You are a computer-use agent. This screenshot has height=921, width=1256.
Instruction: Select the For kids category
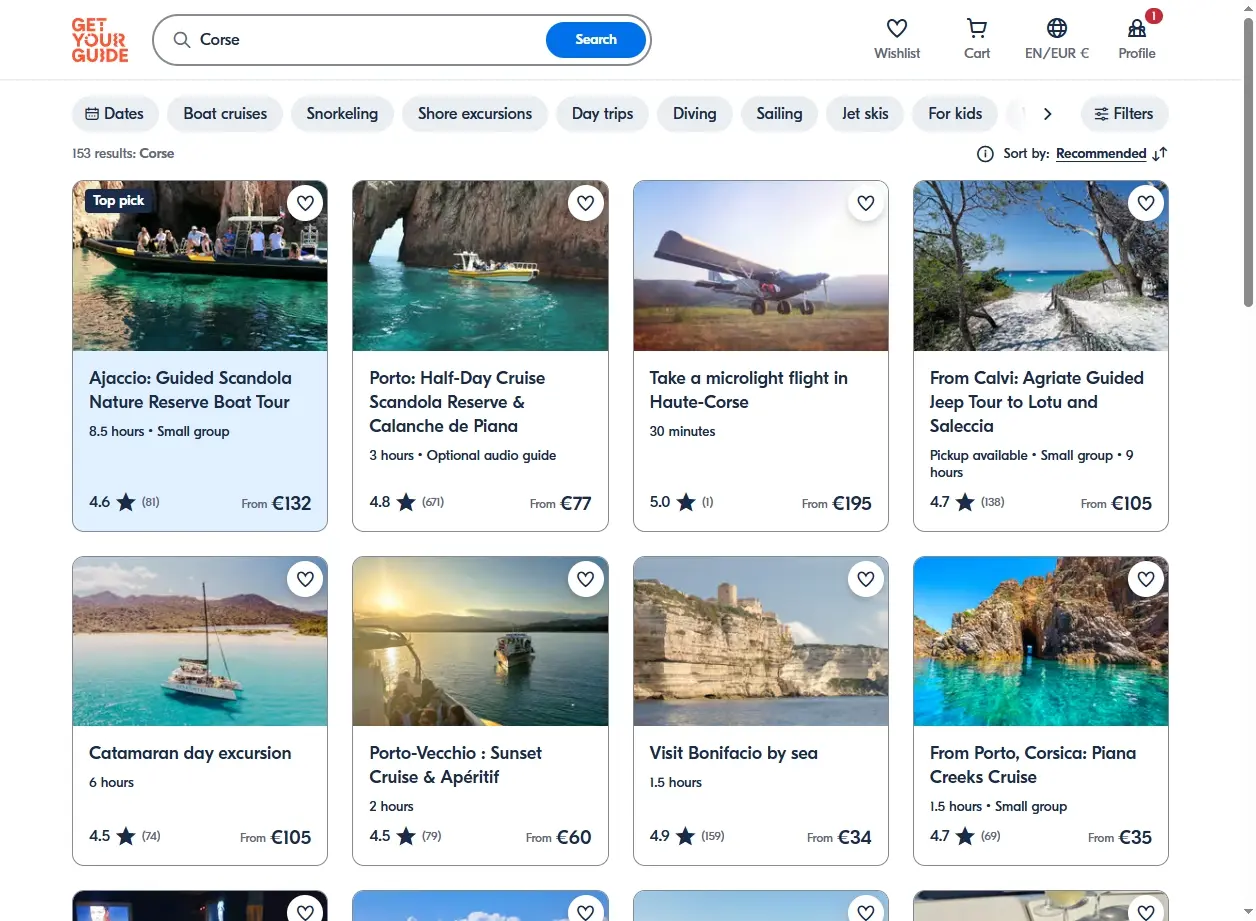pos(955,114)
